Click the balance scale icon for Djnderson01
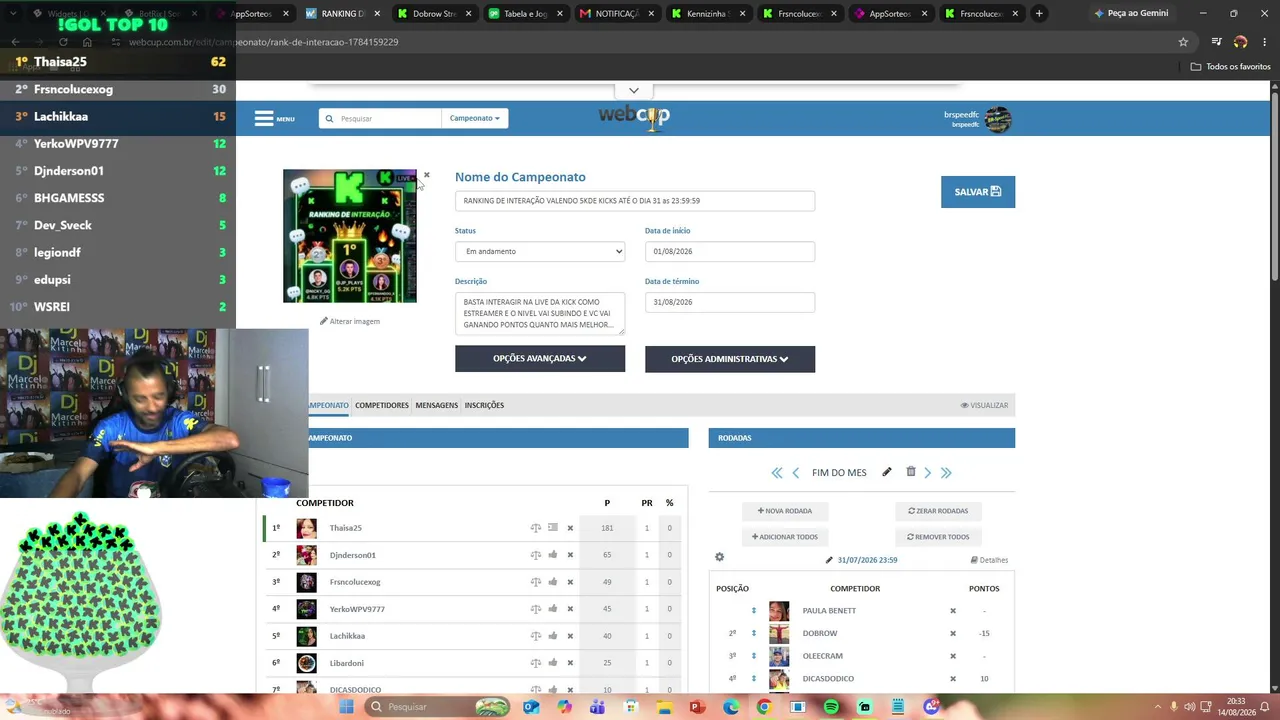Screen dimensions: 1280x720 click(x=535, y=555)
